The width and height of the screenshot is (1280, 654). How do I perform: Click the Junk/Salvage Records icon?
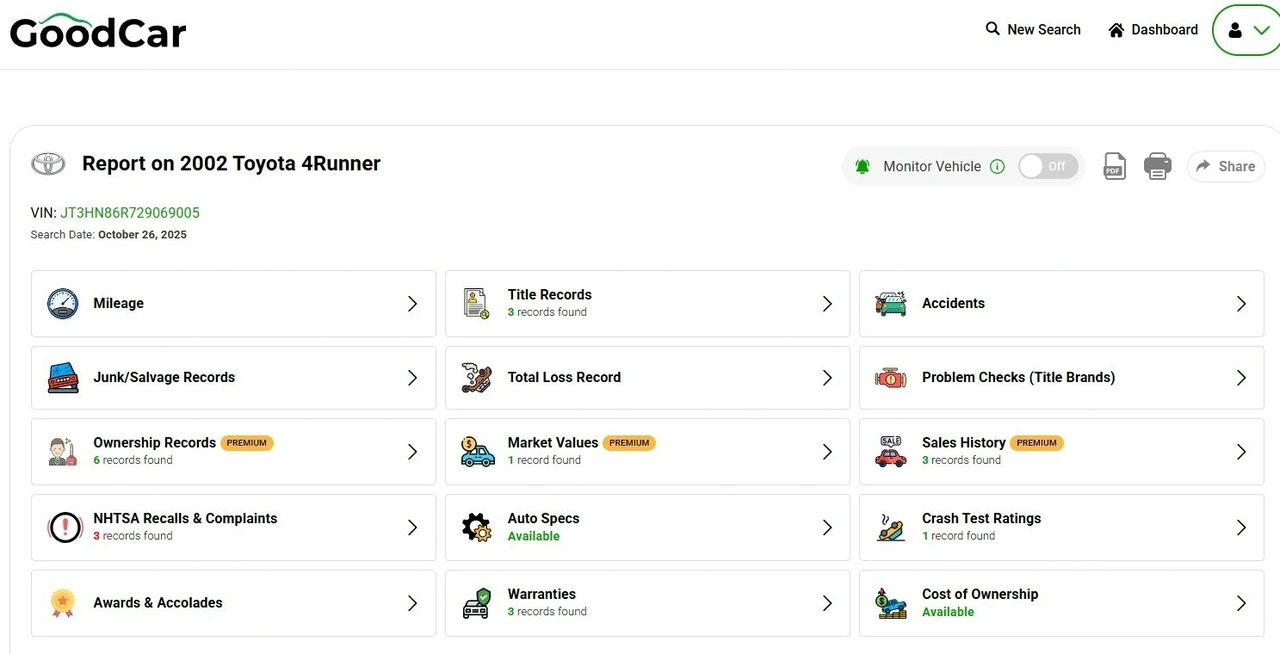pos(63,378)
